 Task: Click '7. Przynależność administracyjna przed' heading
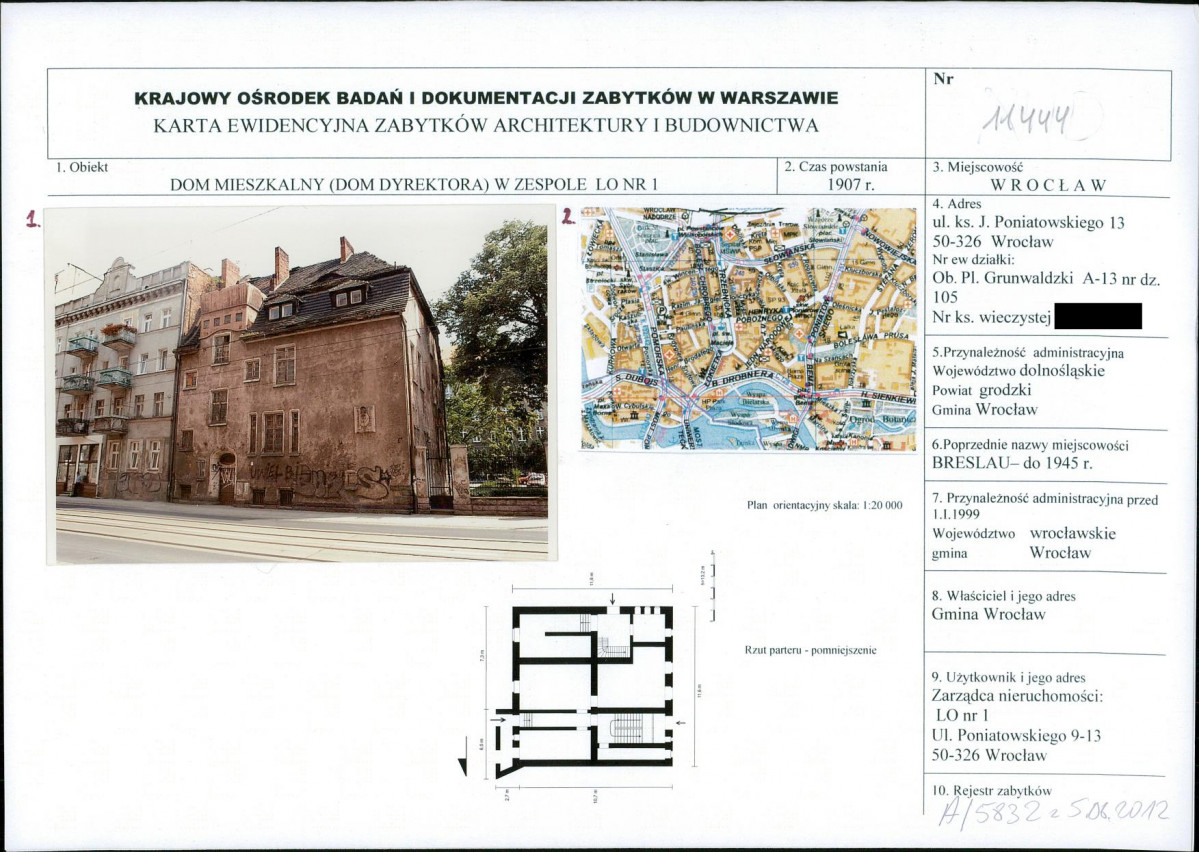(1045, 500)
